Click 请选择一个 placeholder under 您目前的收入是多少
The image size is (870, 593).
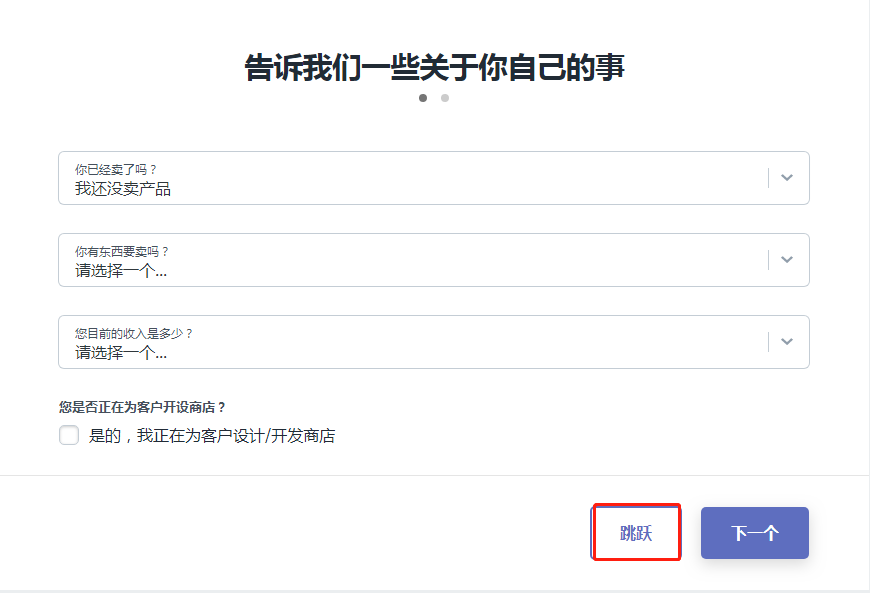pyautogui.click(x=121, y=352)
